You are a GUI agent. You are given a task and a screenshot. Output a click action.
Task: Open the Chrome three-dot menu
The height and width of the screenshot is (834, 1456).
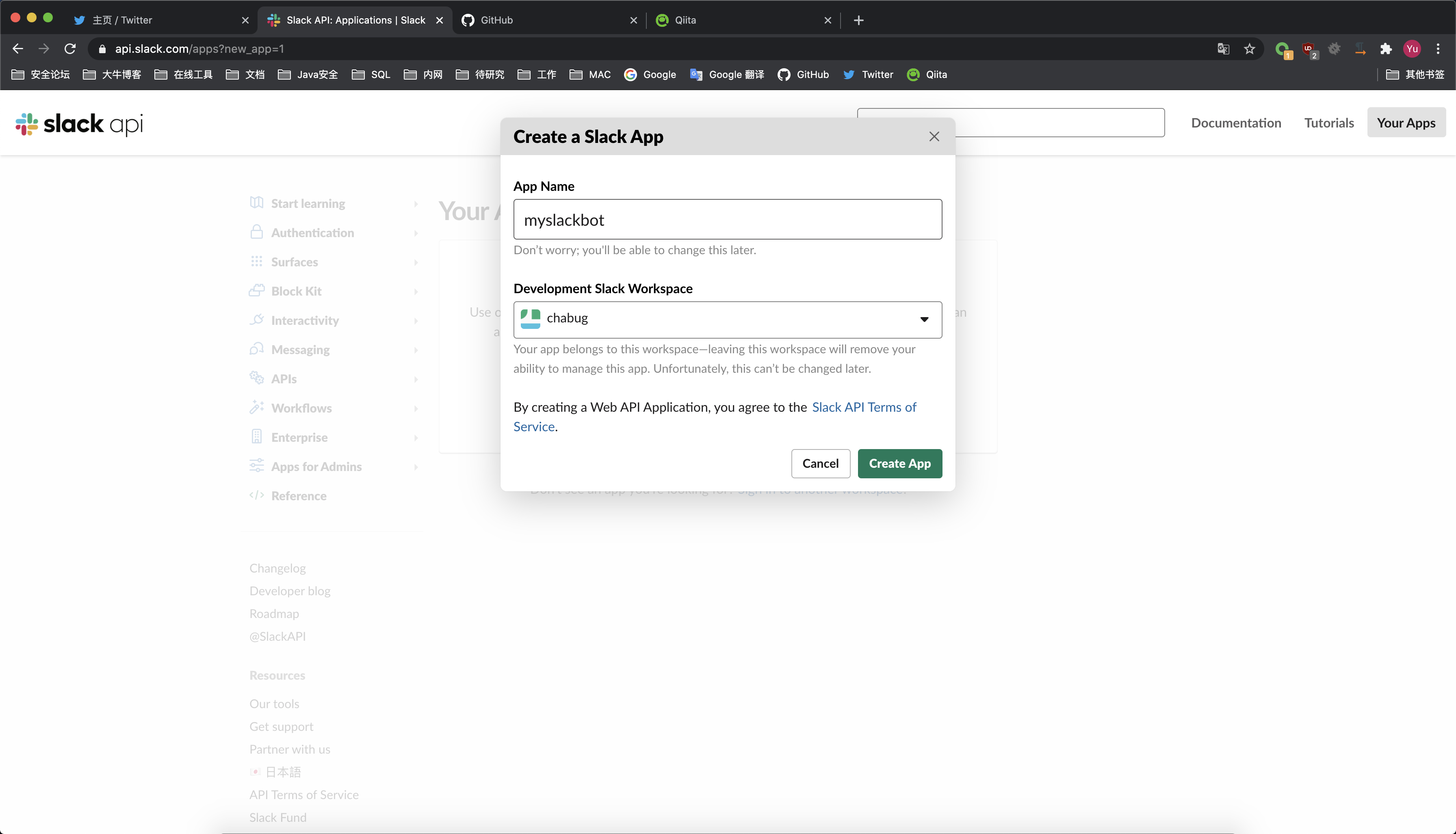click(1438, 49)
